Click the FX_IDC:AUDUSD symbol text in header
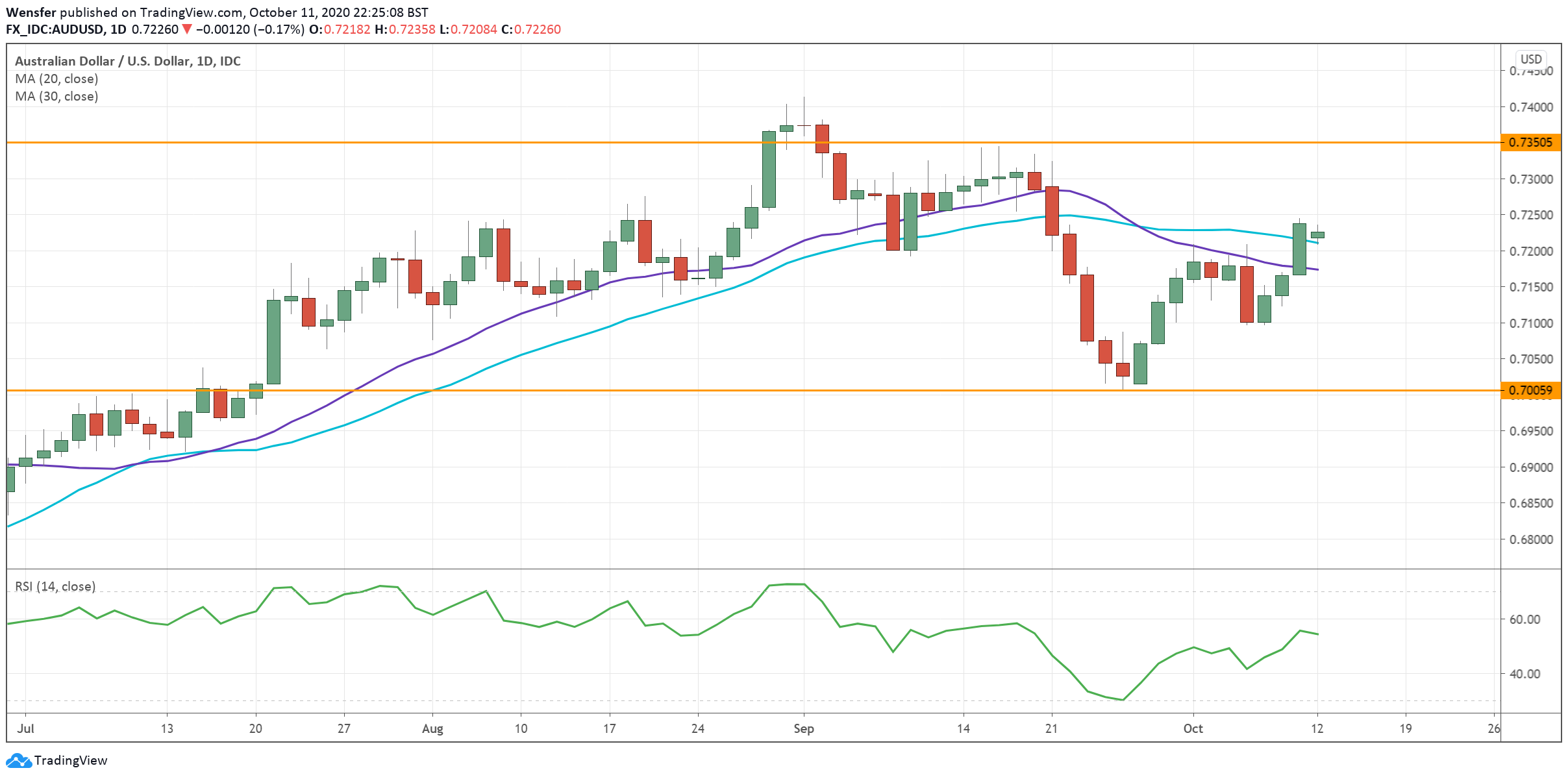The image size is (1568, 779). tap(55, 29)
